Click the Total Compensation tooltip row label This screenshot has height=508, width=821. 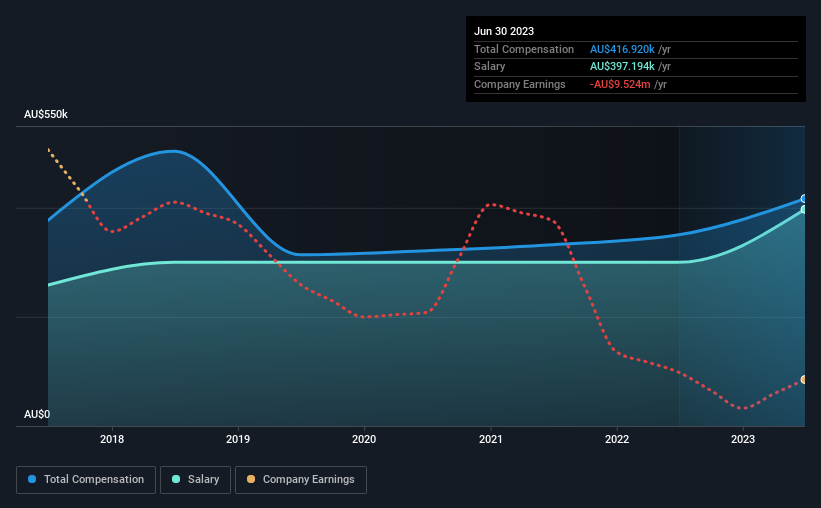coord(524,49)
